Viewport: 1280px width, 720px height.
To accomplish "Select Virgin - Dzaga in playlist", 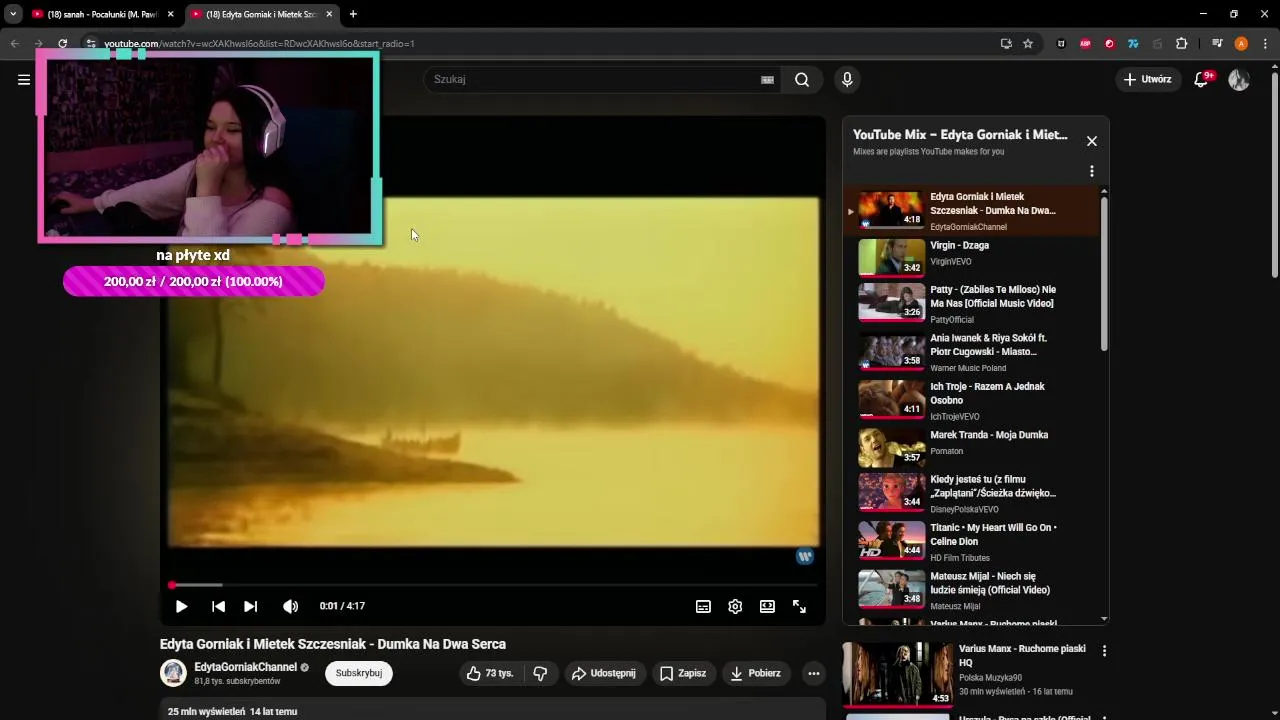I will pyautogui.click(x=971, y=258).
